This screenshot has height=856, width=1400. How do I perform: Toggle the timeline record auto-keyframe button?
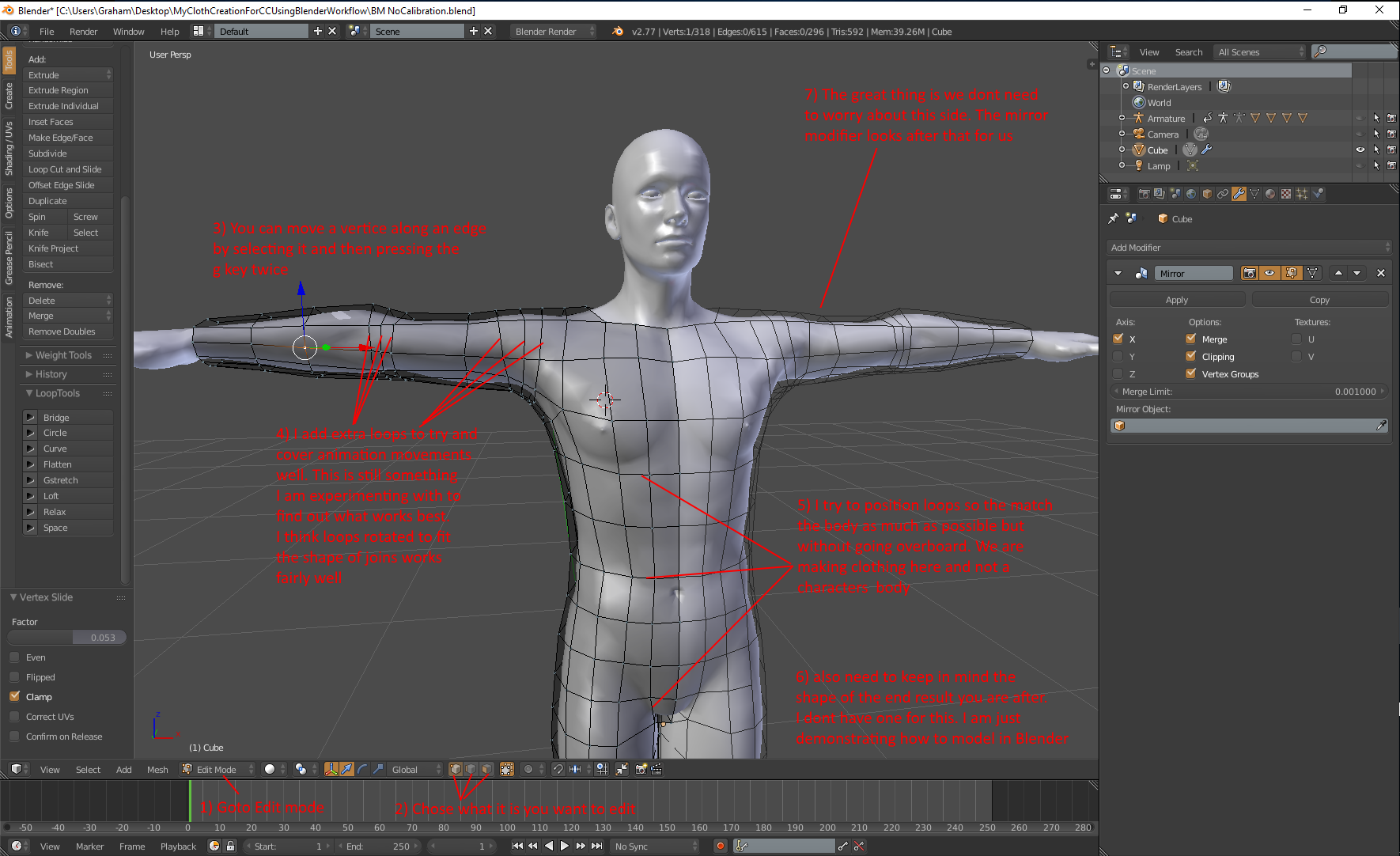pos(720,846)
